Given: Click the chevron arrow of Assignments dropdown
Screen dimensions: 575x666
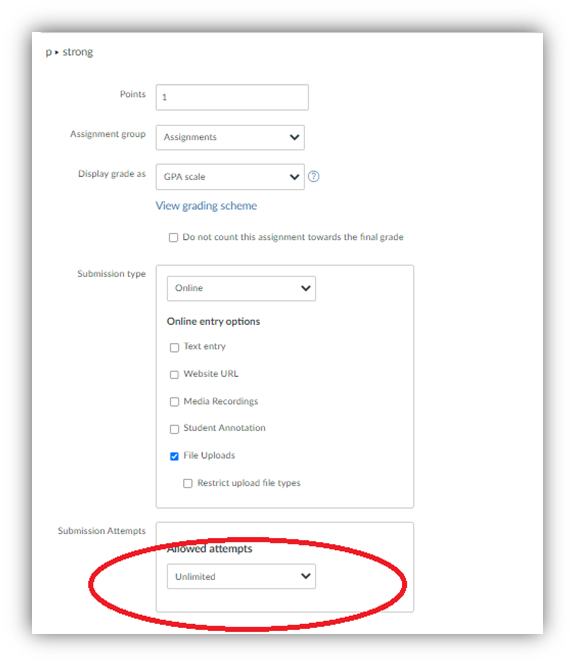Looking at the screenshot, I should [294, 137].
